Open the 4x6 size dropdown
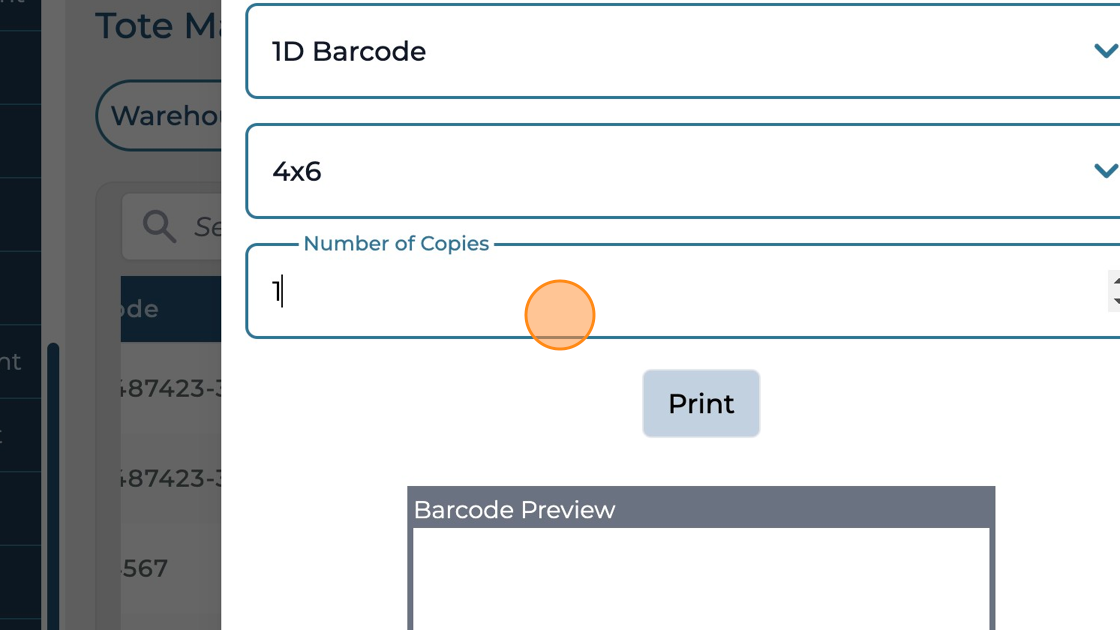This screenshot has height=630, width=1120. (x=680, y=171)
